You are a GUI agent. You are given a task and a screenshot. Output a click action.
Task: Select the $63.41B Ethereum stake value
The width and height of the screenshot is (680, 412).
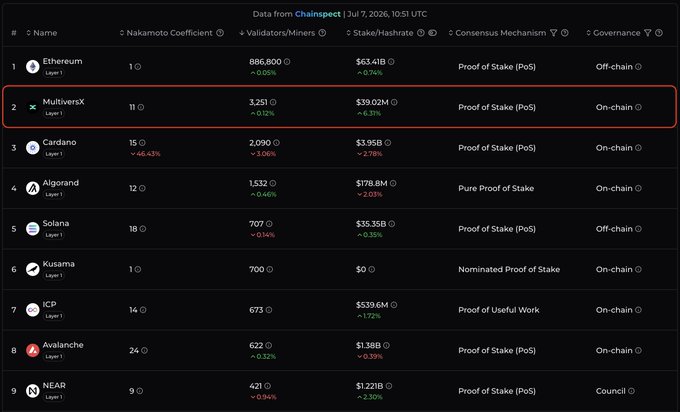[371, 62]
